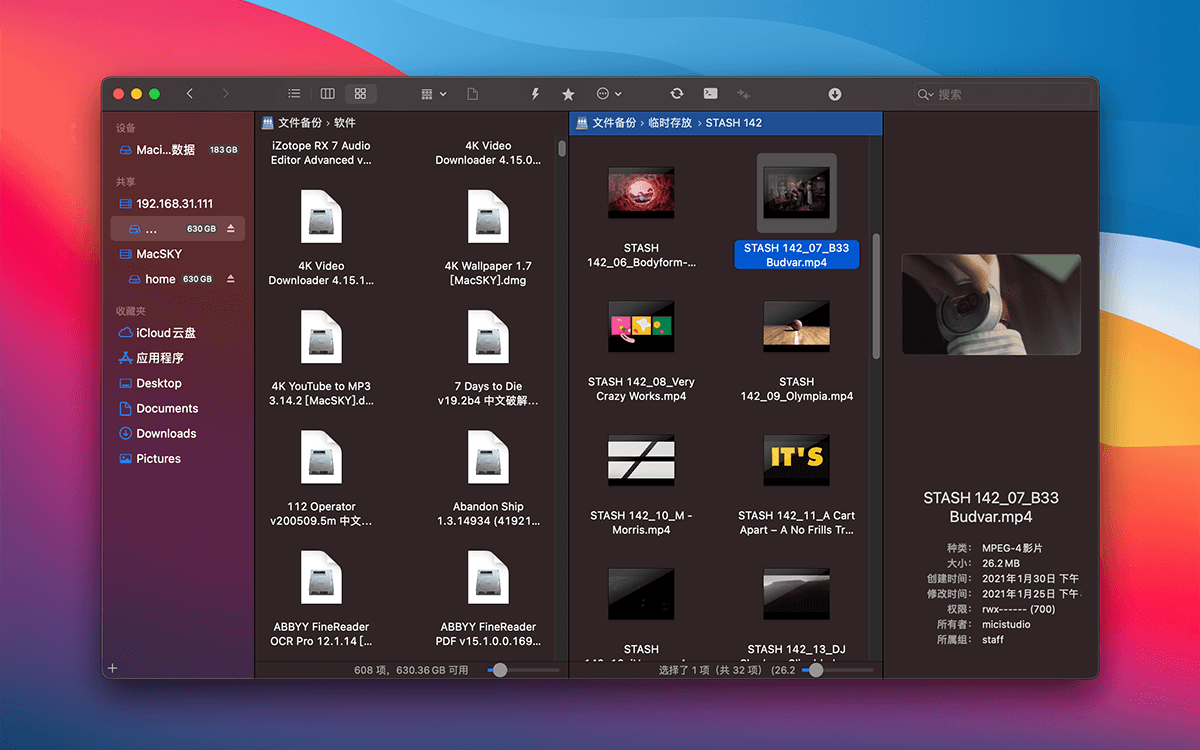Click right pane vertical scrollbar

click(876, 296)
